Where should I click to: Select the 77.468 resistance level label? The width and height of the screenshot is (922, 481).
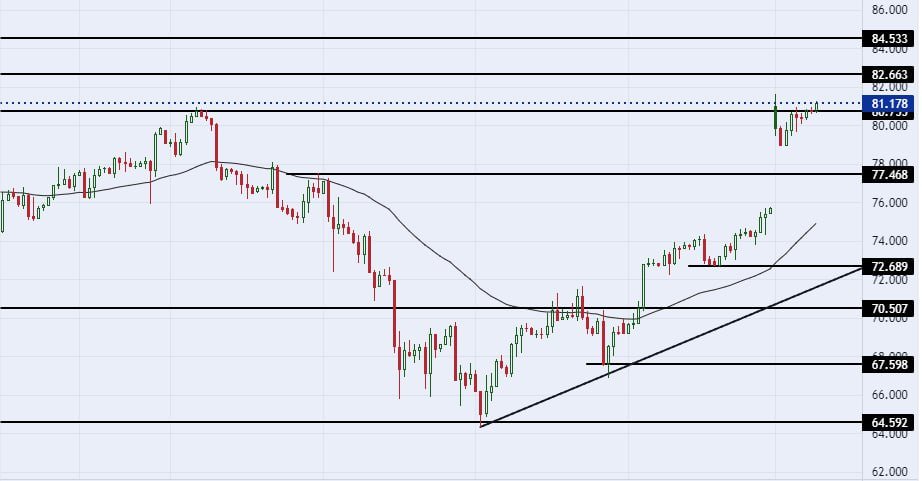point(889,174)
